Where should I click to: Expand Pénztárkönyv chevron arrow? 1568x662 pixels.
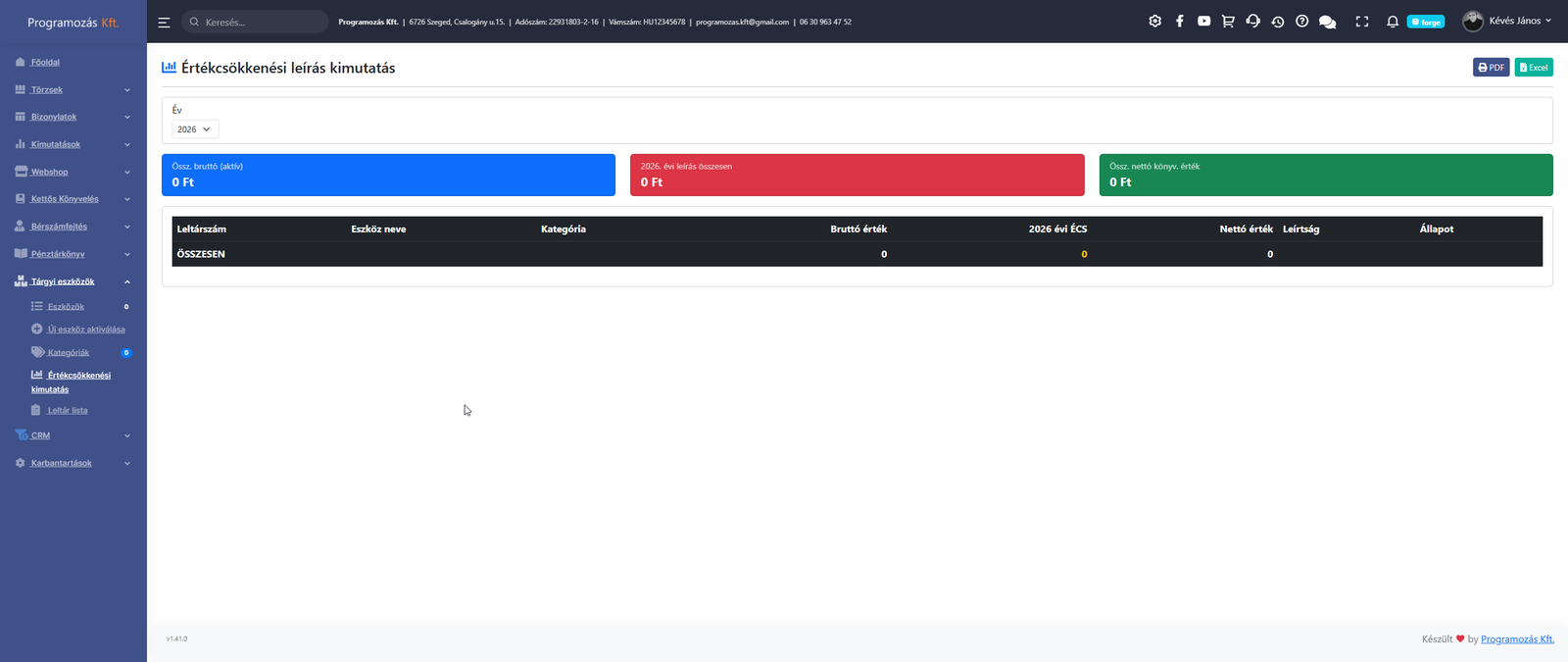pos(127,254)
